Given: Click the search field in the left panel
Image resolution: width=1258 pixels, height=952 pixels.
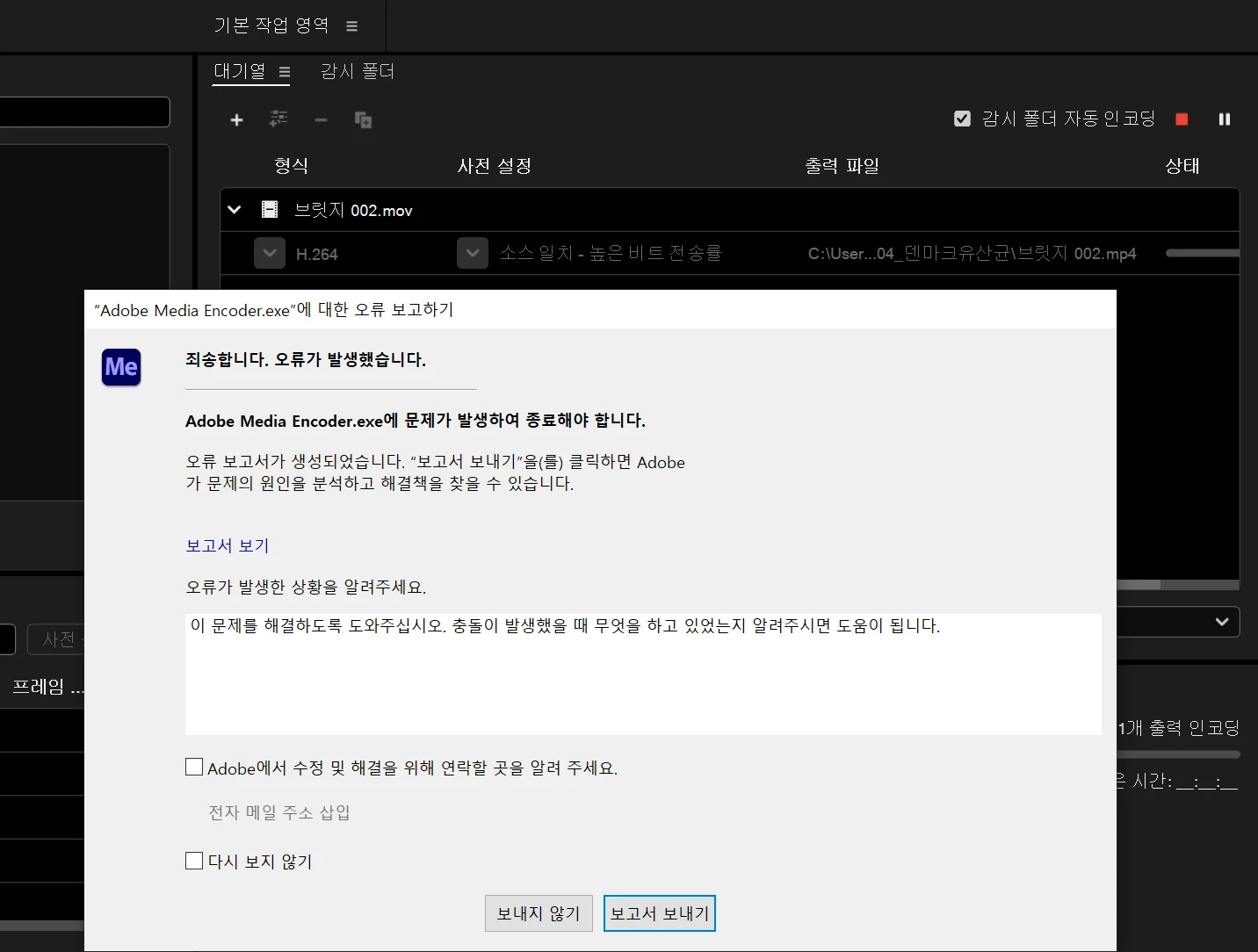Looking at the screenshot, I should pyautogui.click(x=84, y=112).
